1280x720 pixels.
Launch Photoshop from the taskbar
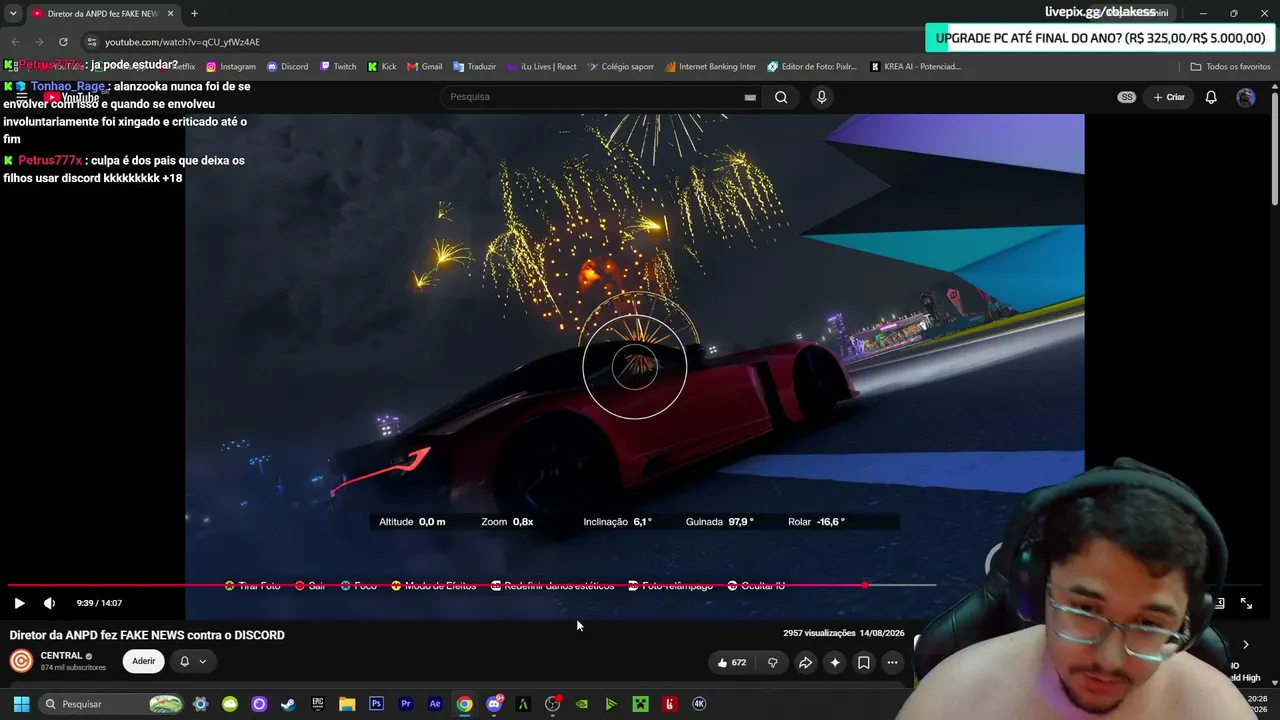[376, 704]
